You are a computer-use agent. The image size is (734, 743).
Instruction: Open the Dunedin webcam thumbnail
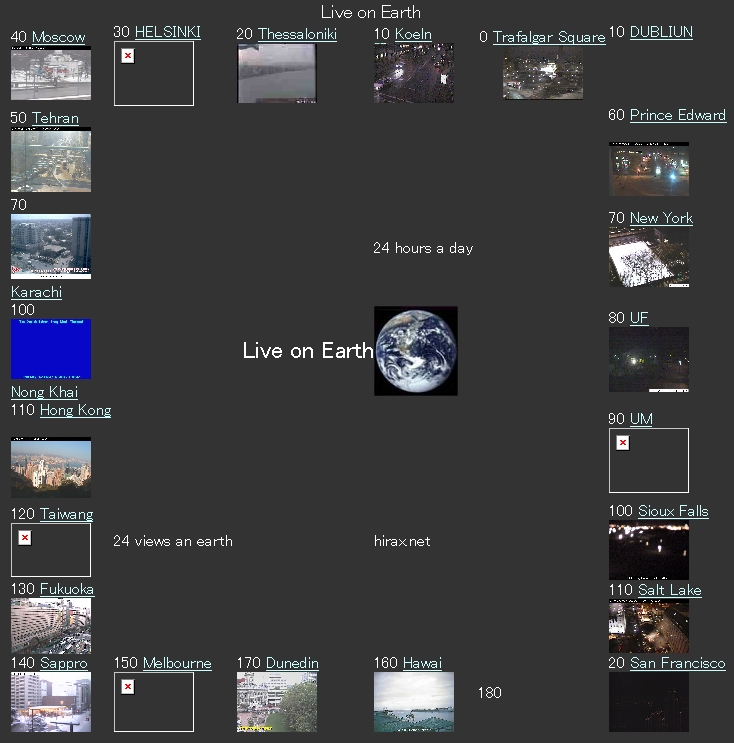click(277, 701)
